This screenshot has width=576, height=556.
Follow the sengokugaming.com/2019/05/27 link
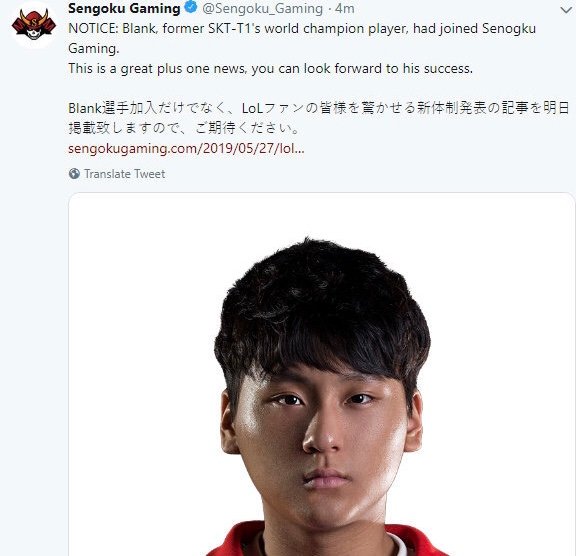click(x=186, y=148)
